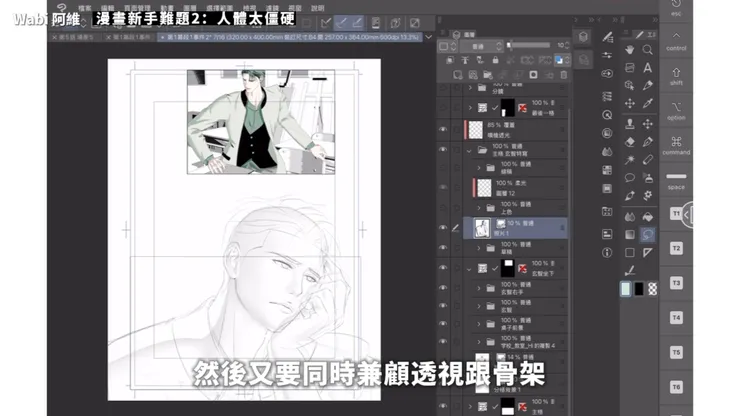Select the Hand (move canvas) tool
The height and width of the screenshot is (416, 740).
(630, 50)
